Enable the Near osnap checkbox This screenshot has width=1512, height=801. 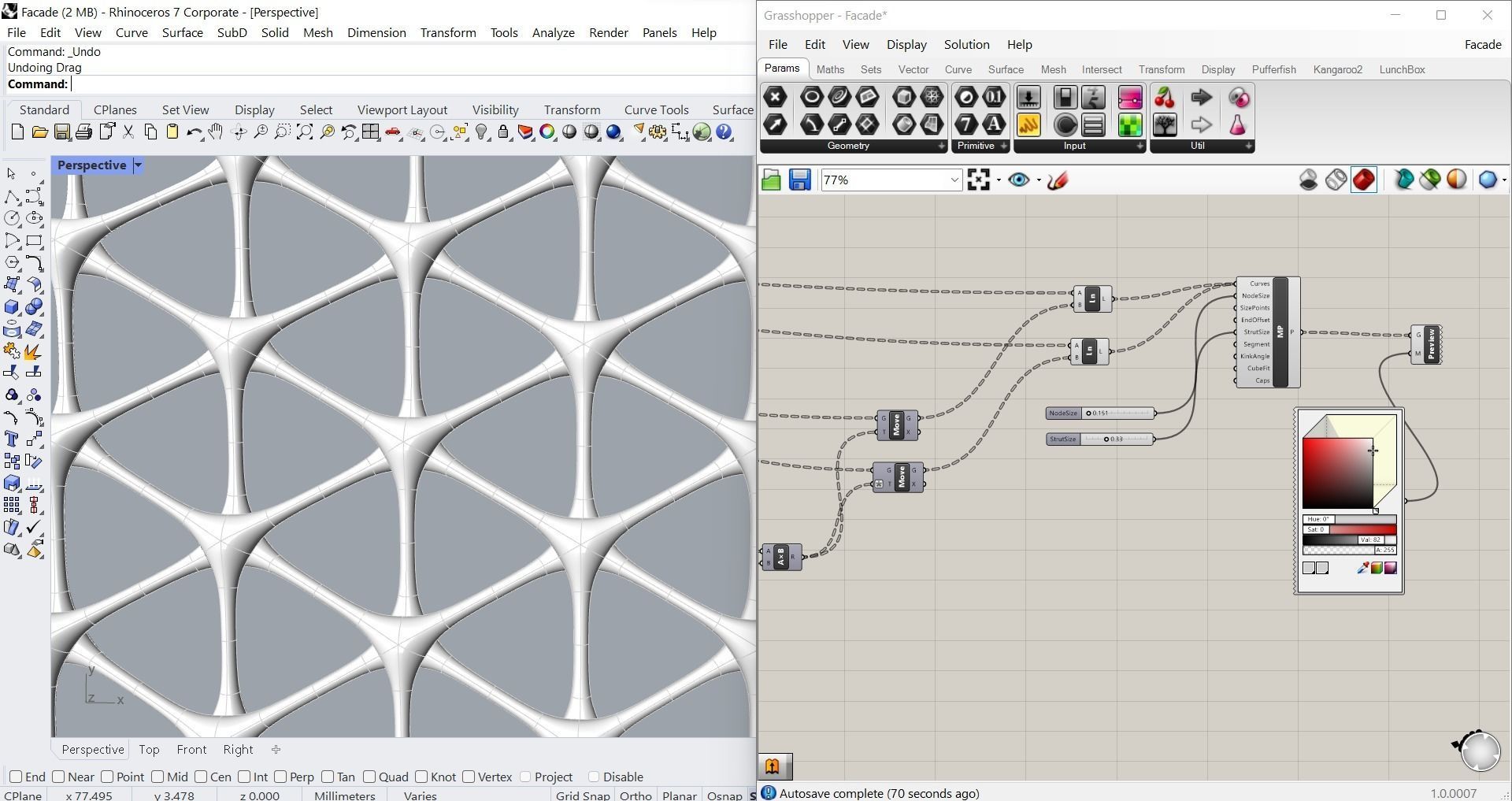tap(57, 777)
